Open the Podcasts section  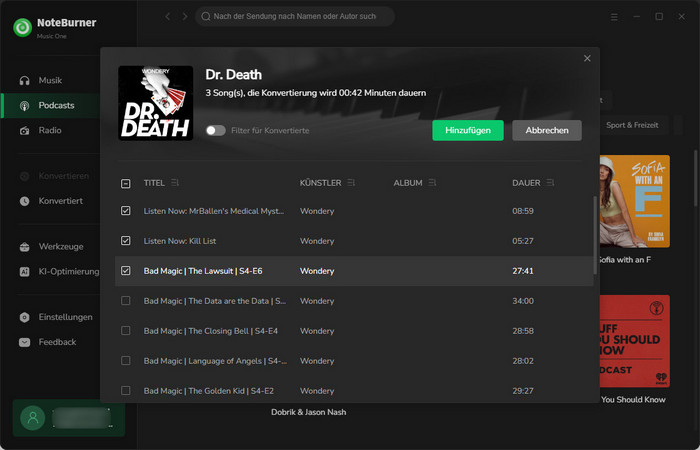coord(50,106)
